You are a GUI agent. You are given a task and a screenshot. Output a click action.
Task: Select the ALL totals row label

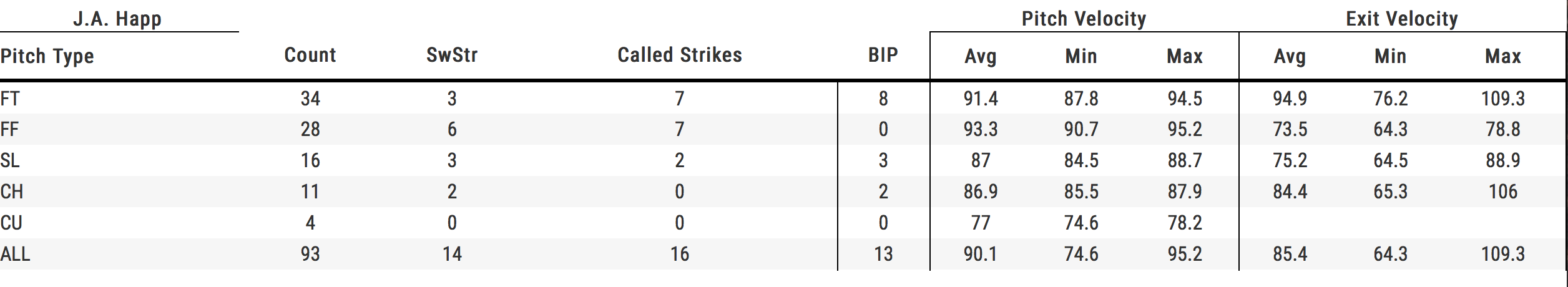[x=15, y=254]
